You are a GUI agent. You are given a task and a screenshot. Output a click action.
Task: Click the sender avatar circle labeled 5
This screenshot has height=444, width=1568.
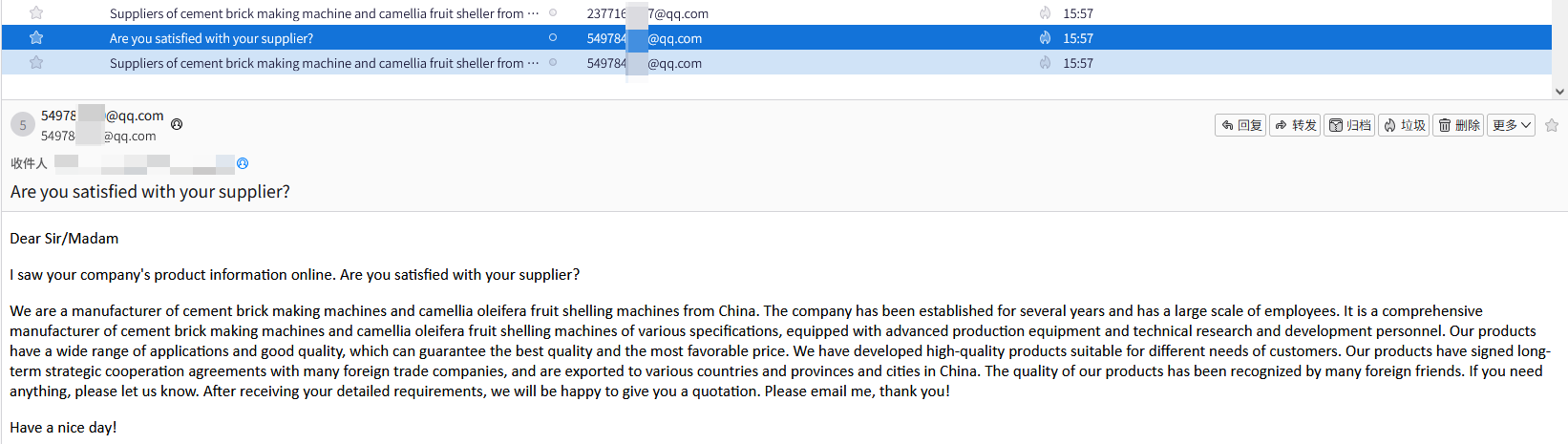23,125
